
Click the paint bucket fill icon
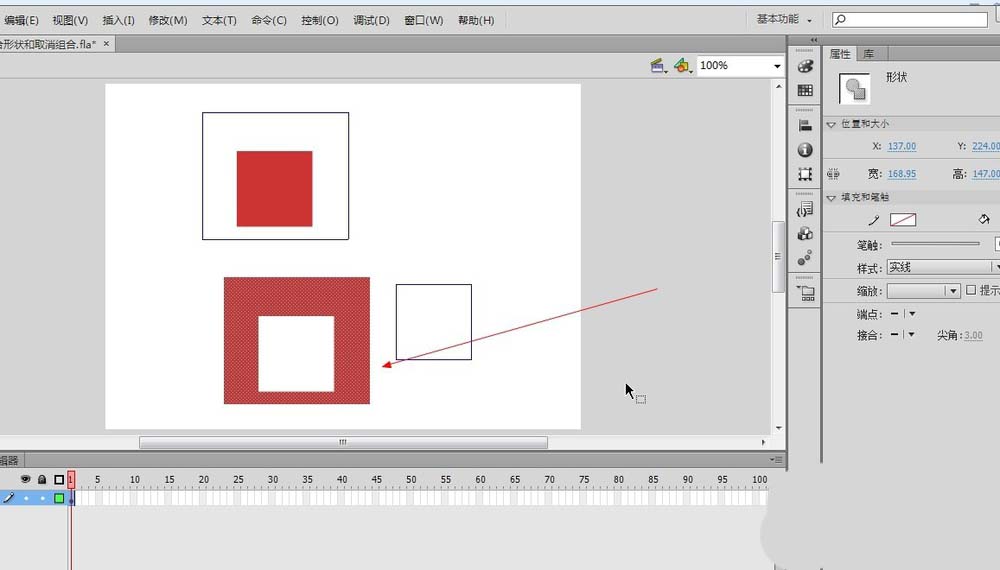coord(984,219)
